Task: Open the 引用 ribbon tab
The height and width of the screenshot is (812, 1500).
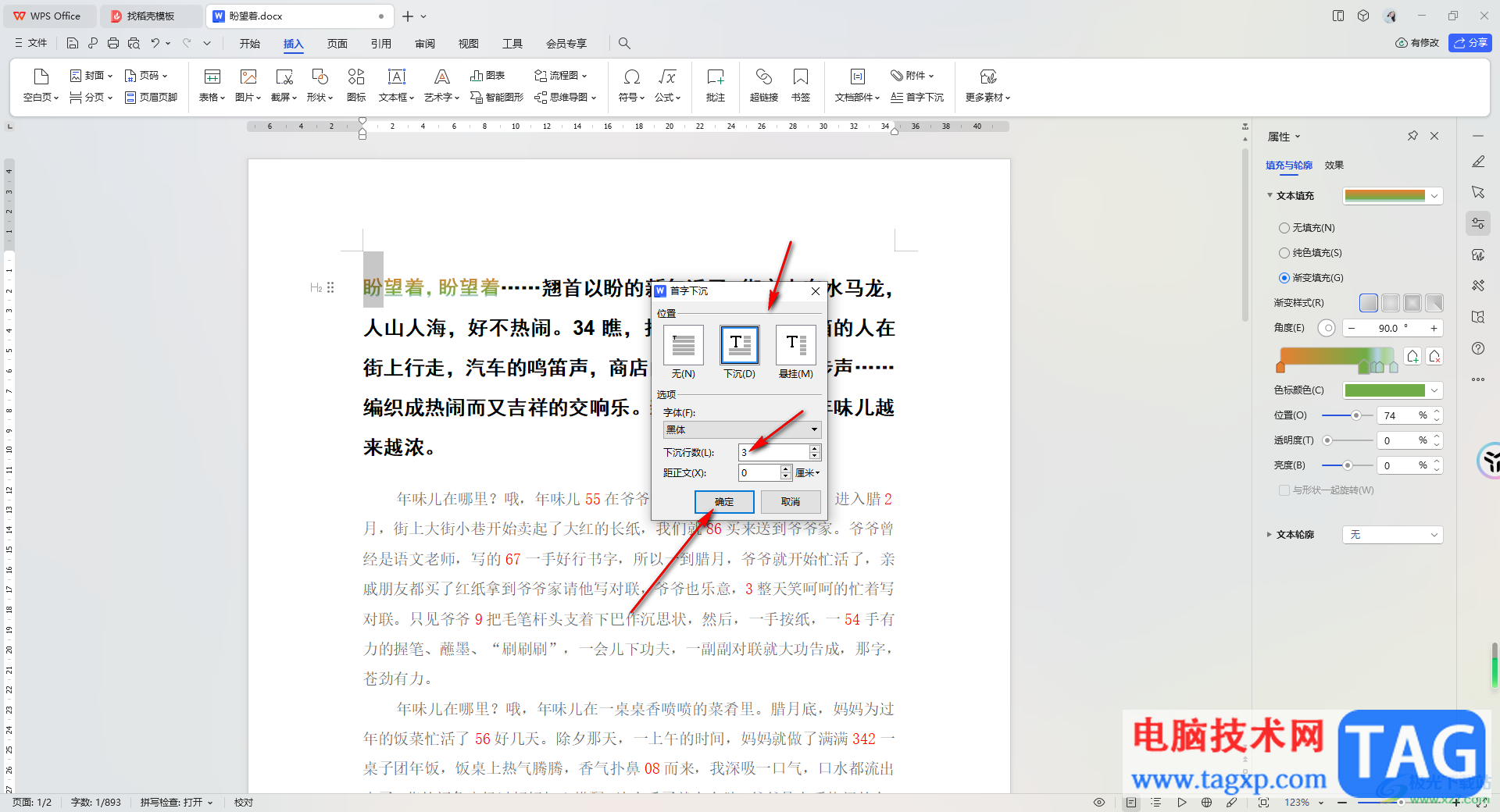Action: coord(381,44)
